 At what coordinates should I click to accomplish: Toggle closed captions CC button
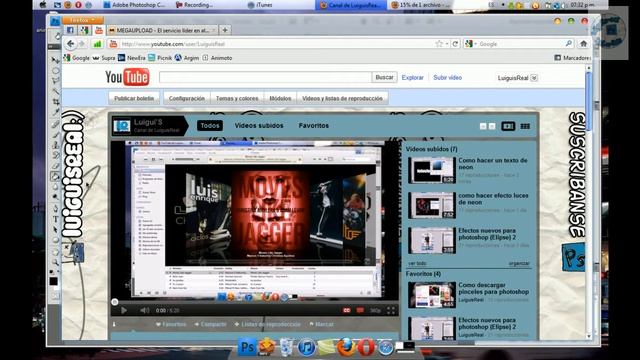coord(347,311)
